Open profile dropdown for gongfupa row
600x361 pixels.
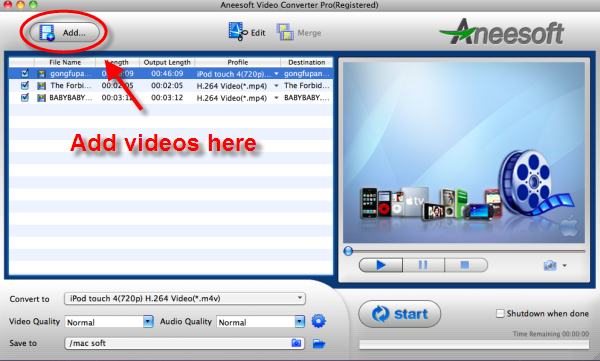click(276, 74)
